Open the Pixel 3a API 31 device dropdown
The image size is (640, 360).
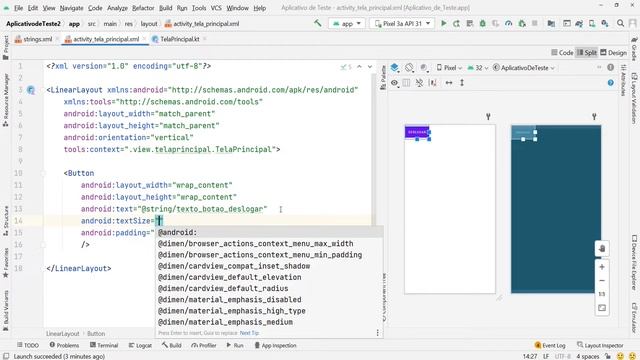pyautogui.click(x=402, y=24)
